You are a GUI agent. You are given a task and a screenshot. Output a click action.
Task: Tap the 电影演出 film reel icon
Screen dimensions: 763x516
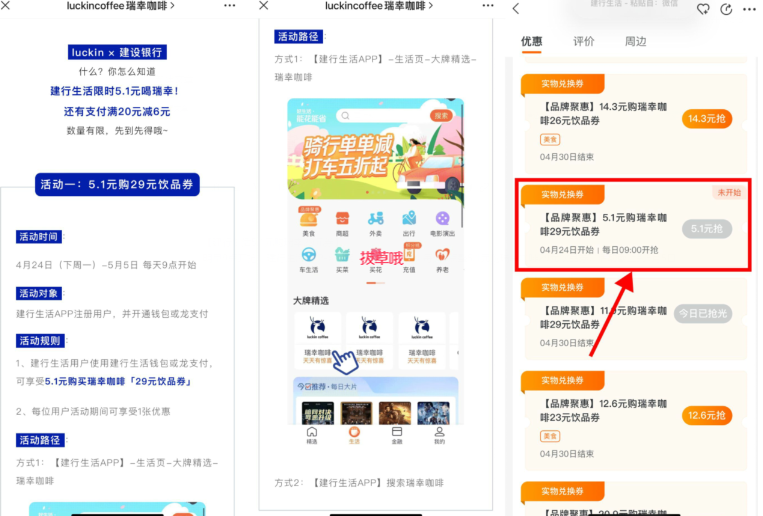(442, 219)
